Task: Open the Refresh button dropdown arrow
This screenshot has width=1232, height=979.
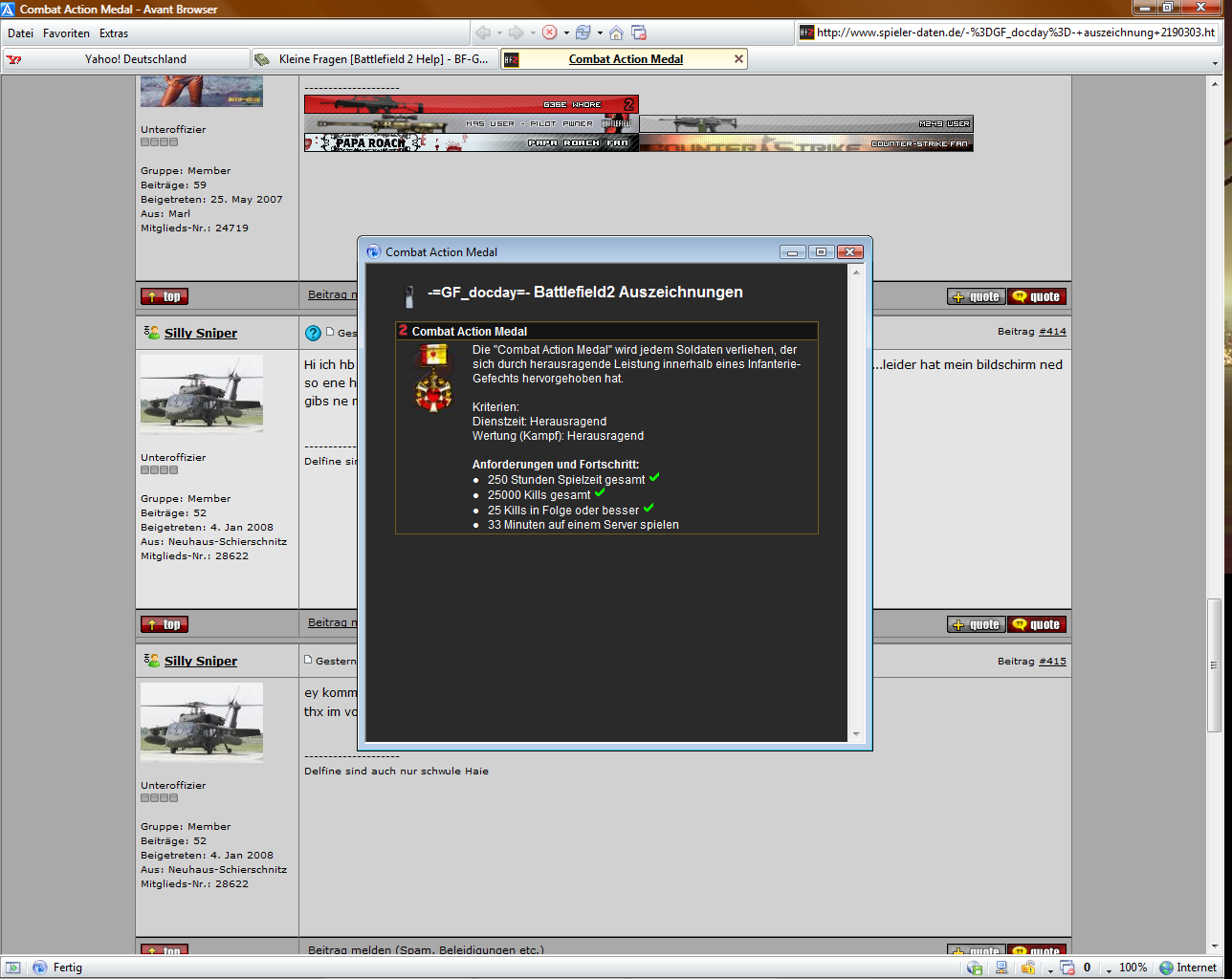Action: coord(600,33)
